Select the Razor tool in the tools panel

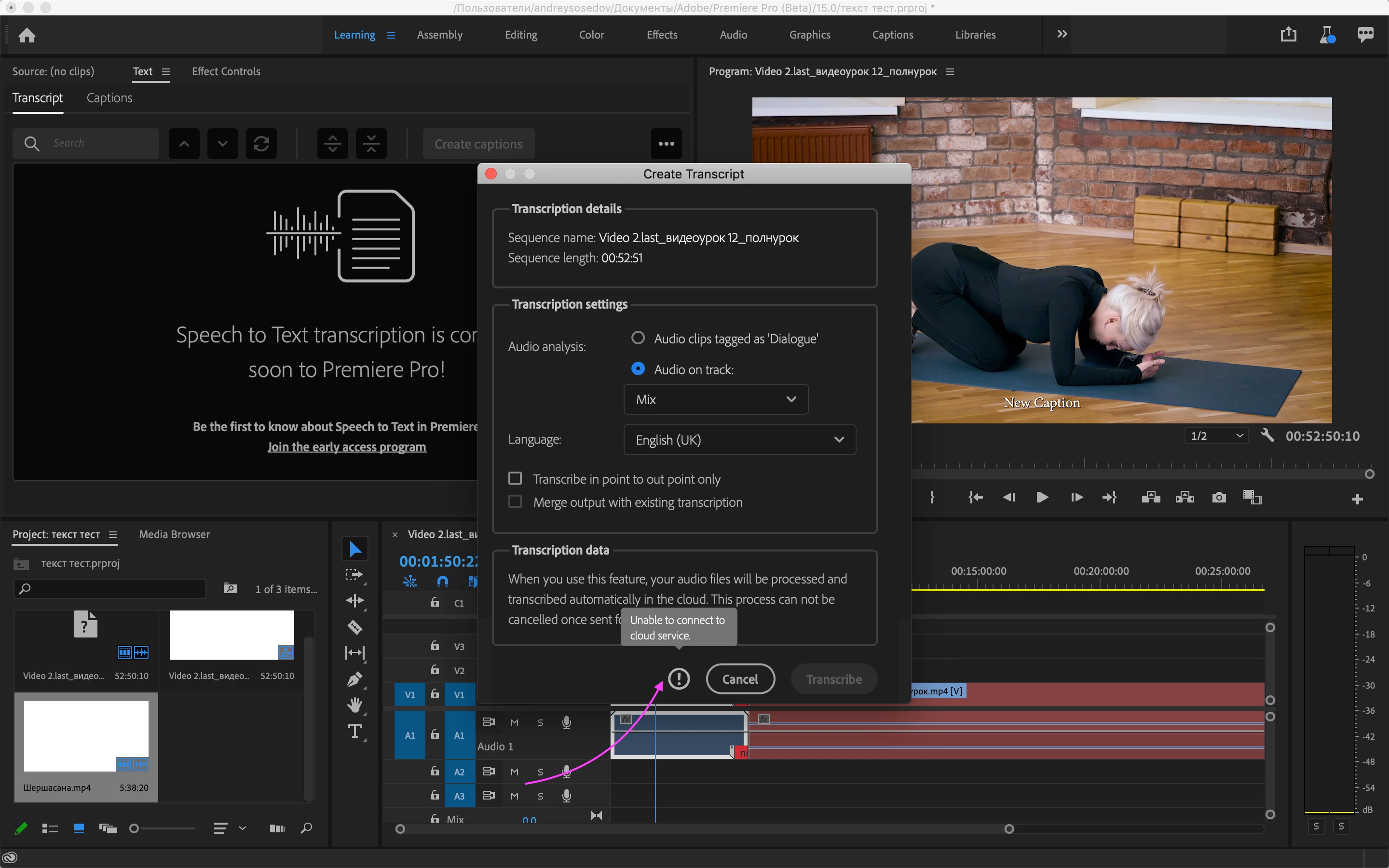pos(354,626)
